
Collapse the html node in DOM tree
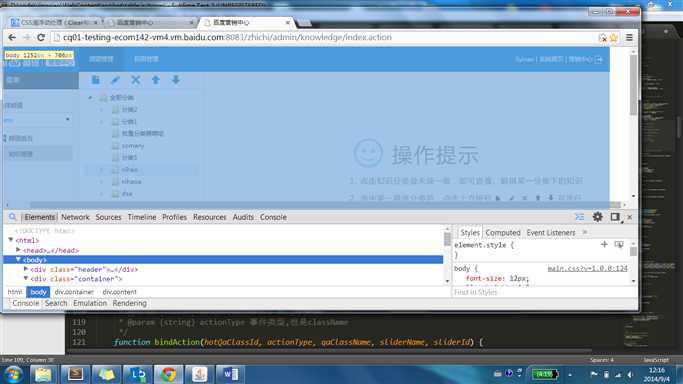coord(11,240)
